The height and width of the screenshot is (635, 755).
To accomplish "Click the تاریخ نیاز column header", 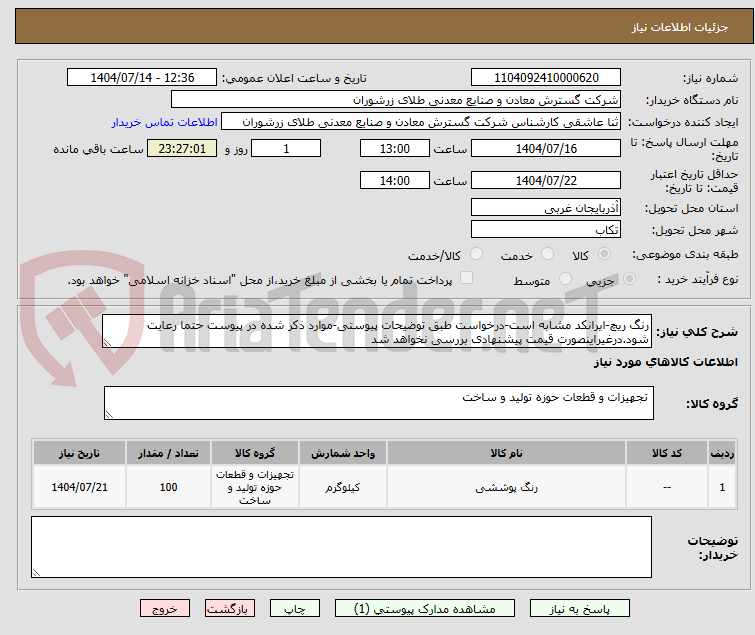I will coord(79,453).
